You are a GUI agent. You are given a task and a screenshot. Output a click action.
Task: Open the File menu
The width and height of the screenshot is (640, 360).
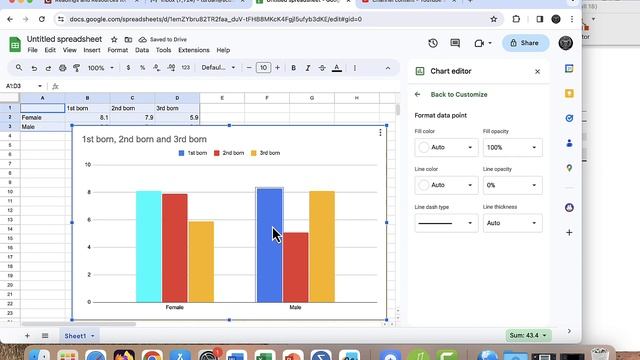[x=33, y=50]
